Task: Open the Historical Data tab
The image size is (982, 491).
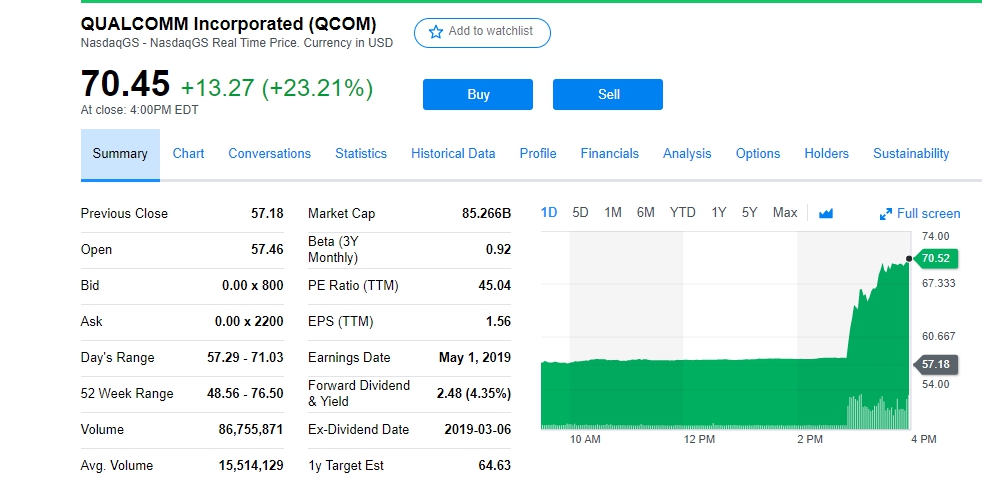Action: pyautogui.click(x=453, y=153)
